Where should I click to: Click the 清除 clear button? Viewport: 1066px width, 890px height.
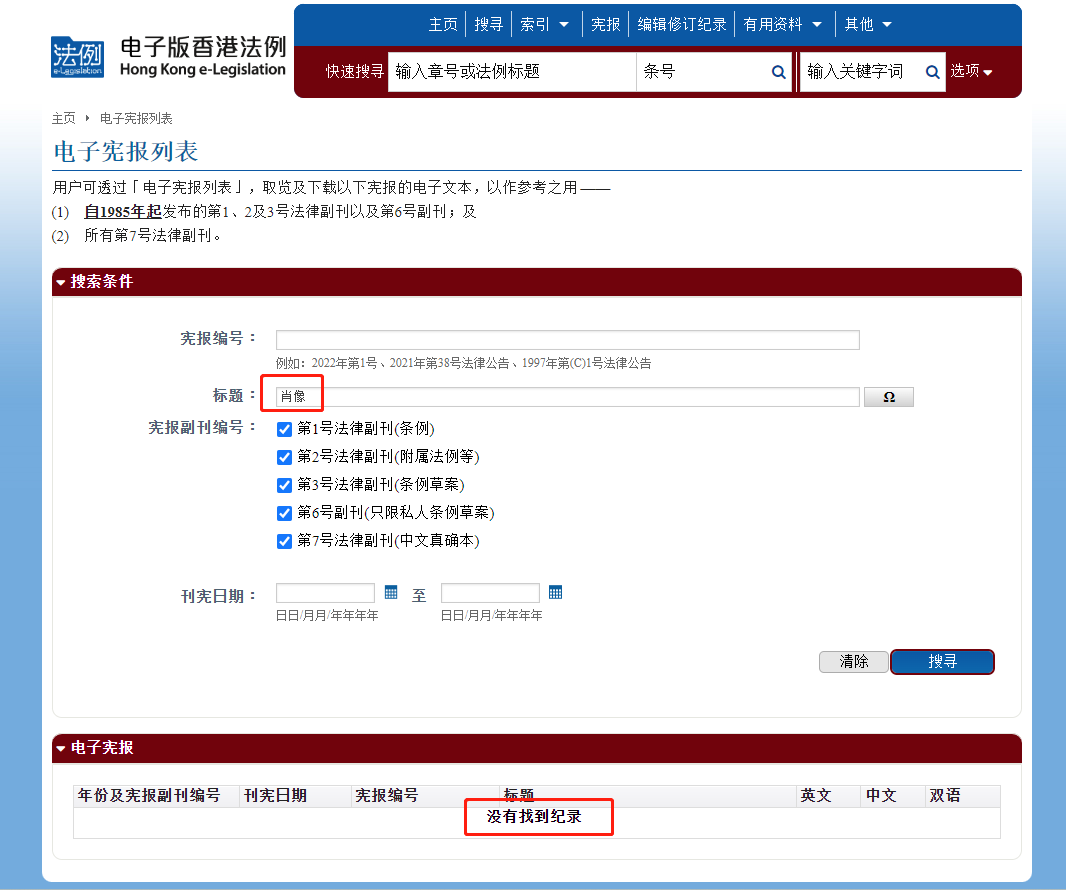pos(853,662)
